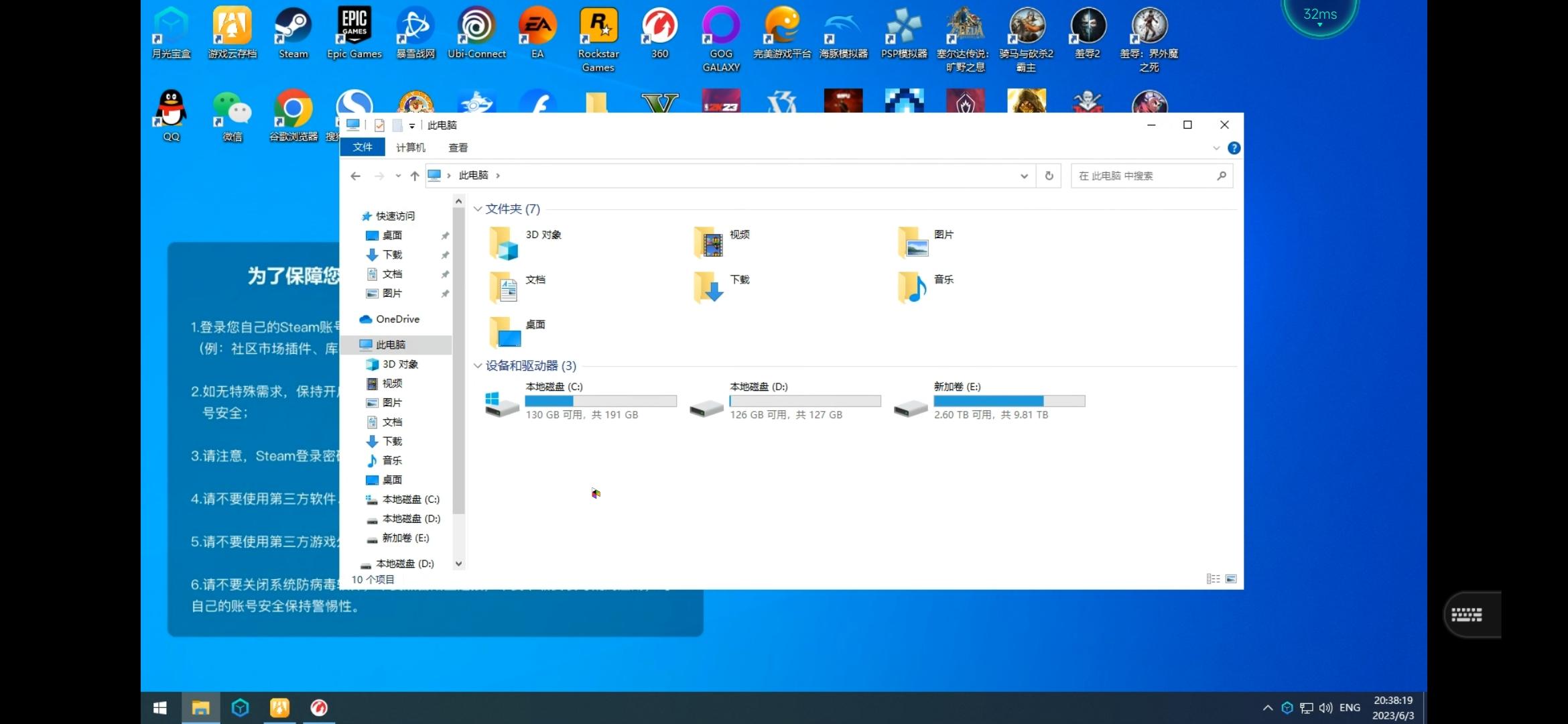Open the Epic Games desktop shortcut

(354, 32)
